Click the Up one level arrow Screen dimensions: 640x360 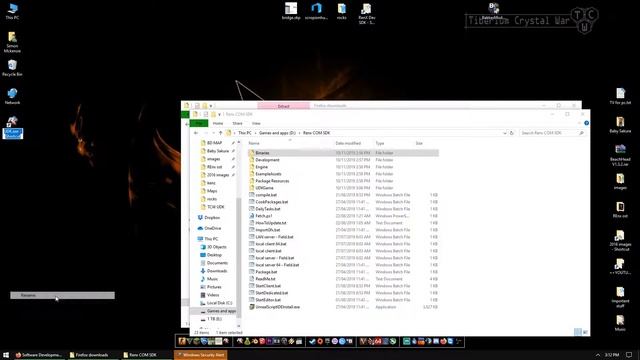(x=220, y=133)
